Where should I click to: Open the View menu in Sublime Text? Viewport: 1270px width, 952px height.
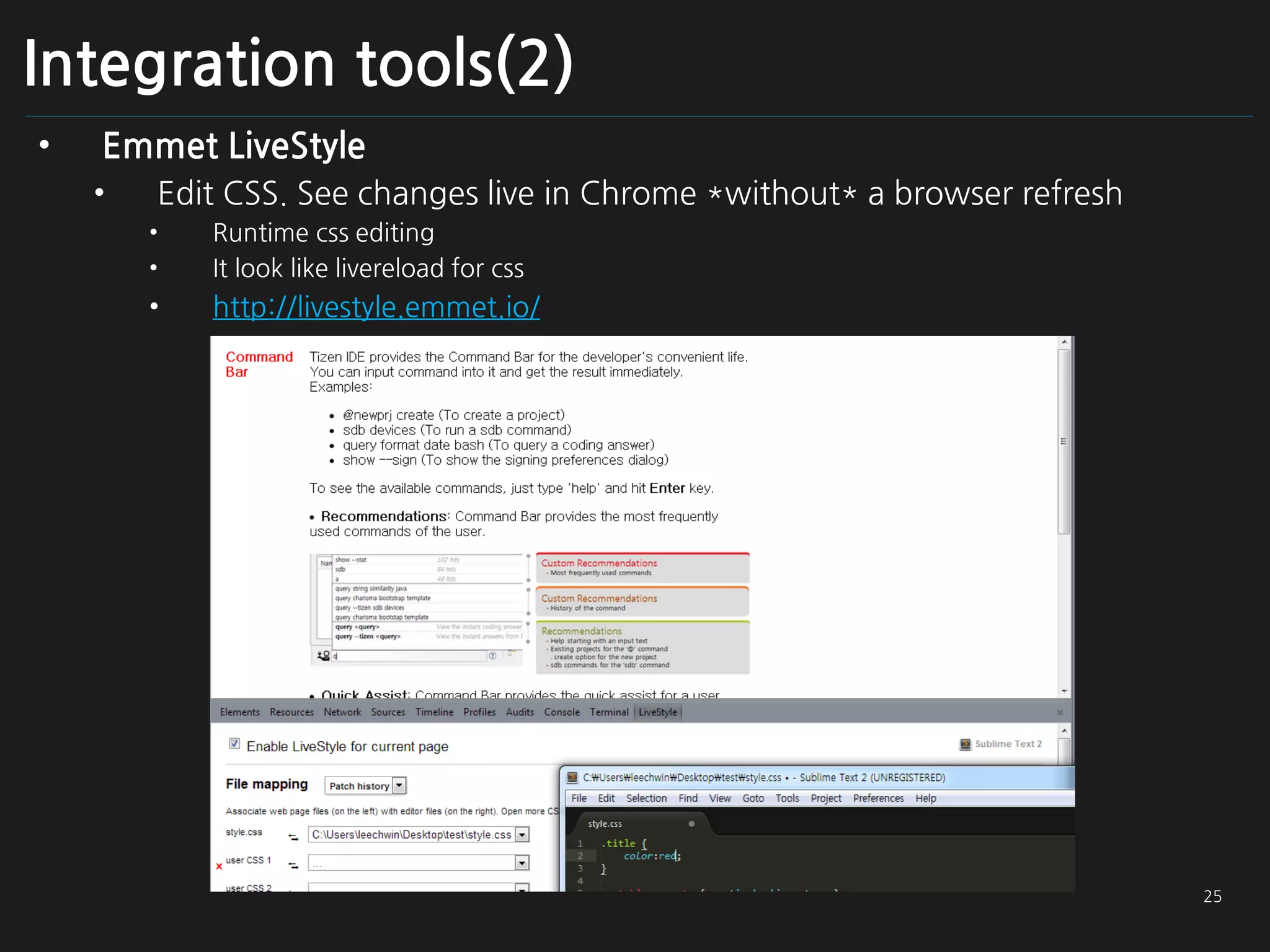[720, 798]
